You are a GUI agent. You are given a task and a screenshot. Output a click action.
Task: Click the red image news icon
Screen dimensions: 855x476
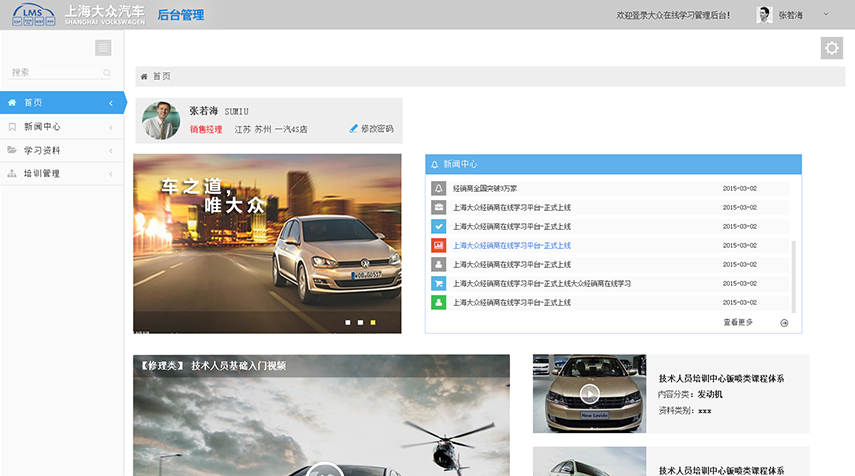[438, 245]
